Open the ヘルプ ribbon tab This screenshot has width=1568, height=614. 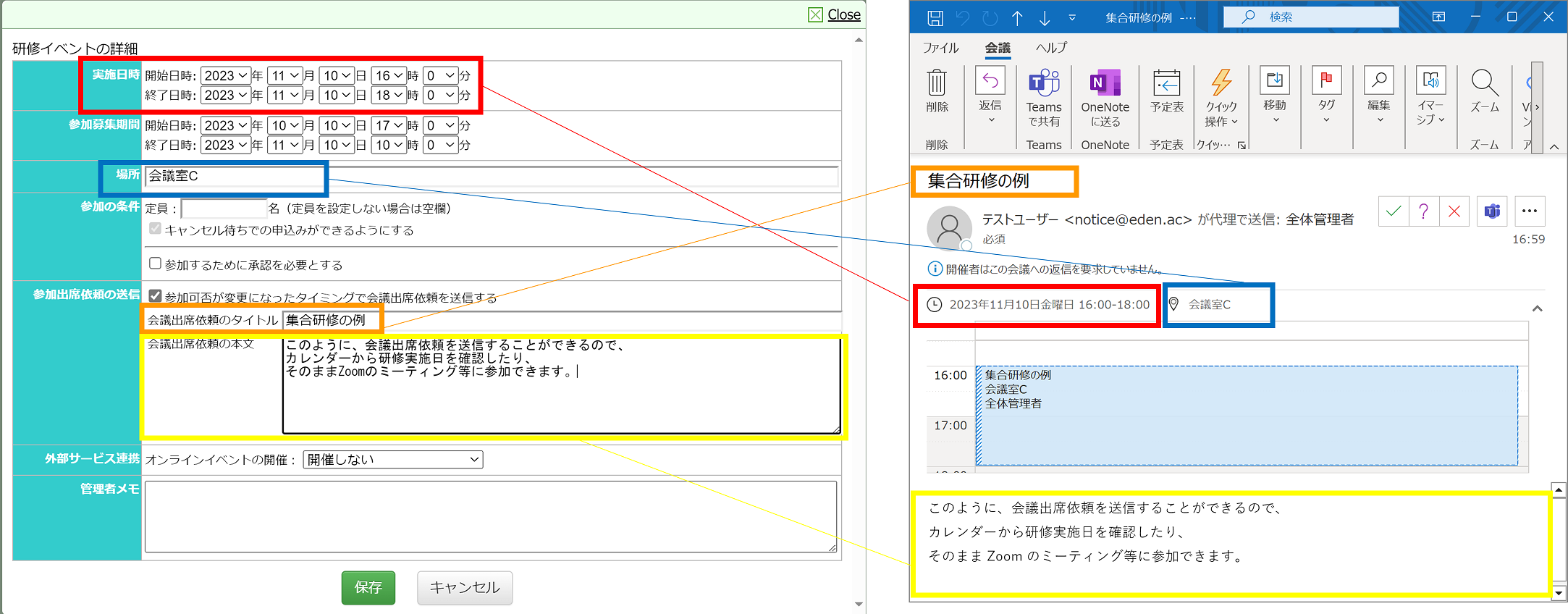coord(1051,48)
